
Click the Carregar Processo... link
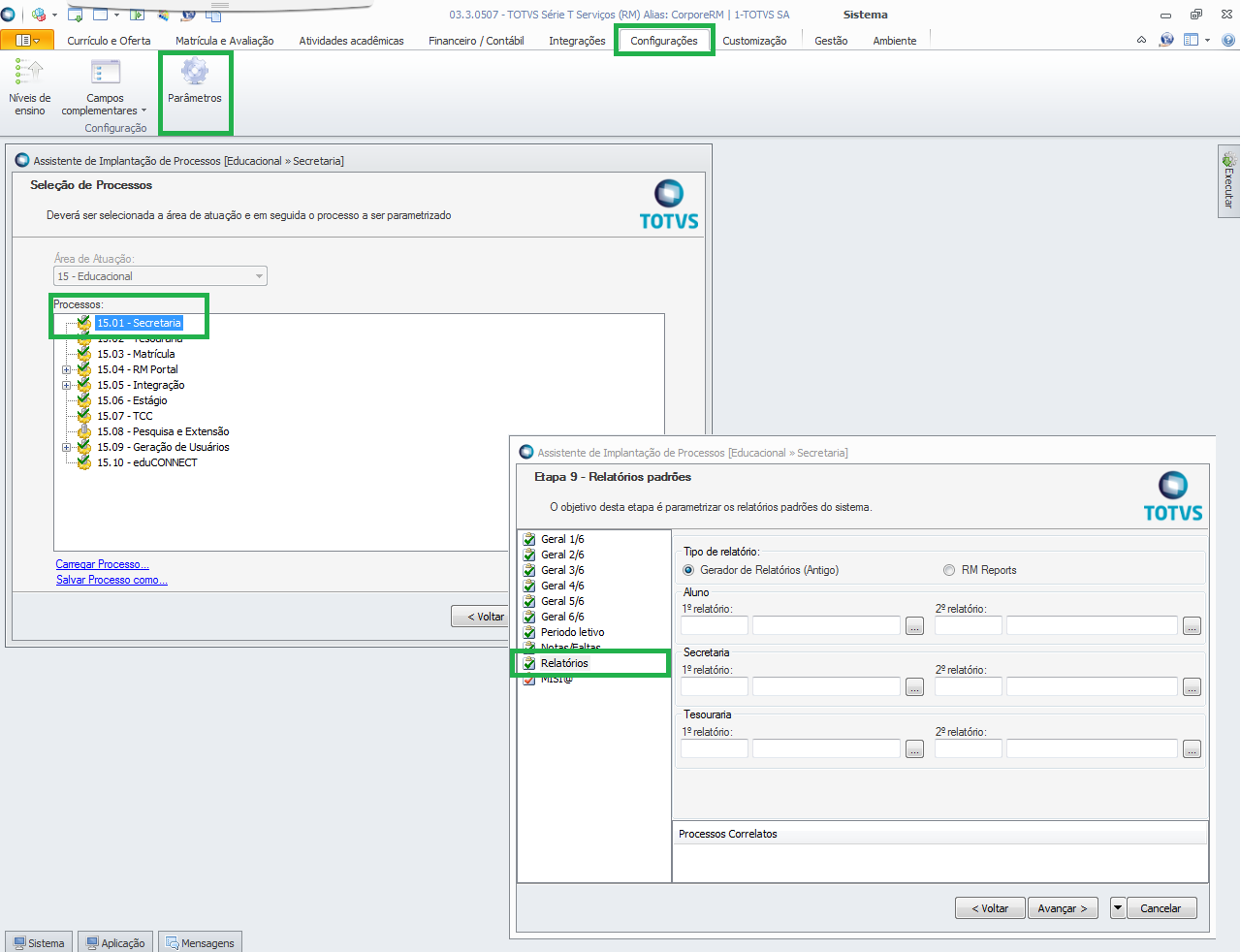click(103, 564)
